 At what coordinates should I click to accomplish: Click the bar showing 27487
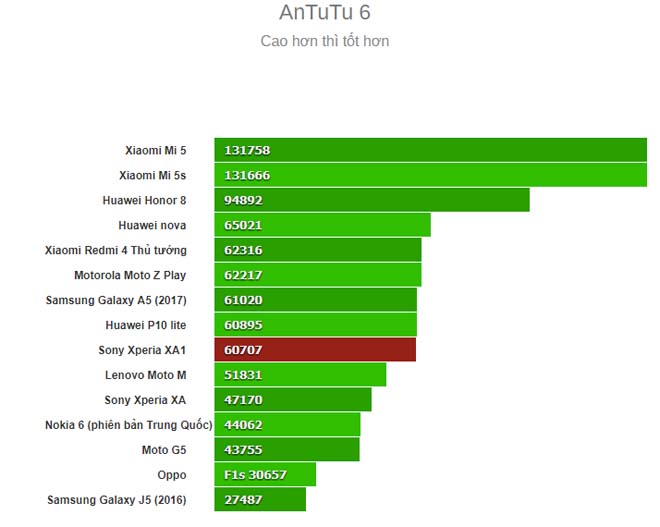click(x=260, y=500)
